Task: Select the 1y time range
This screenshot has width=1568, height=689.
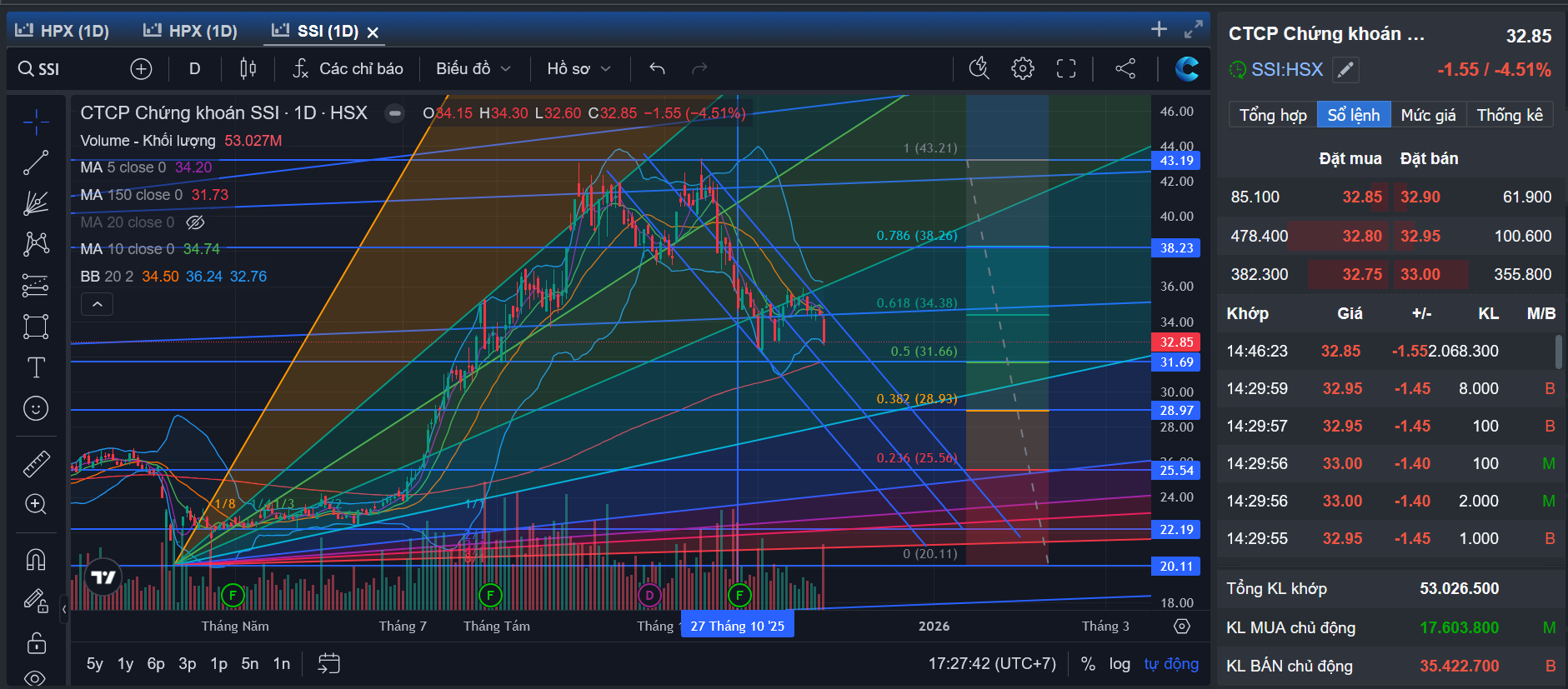Action: pyautogui.click(x=126, y=664)
